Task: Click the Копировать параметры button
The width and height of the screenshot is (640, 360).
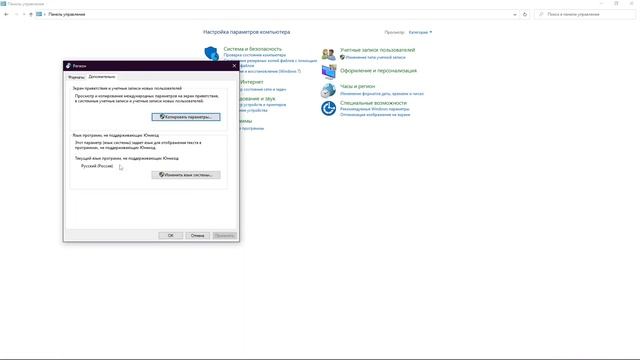Action: tap(186, 117)
